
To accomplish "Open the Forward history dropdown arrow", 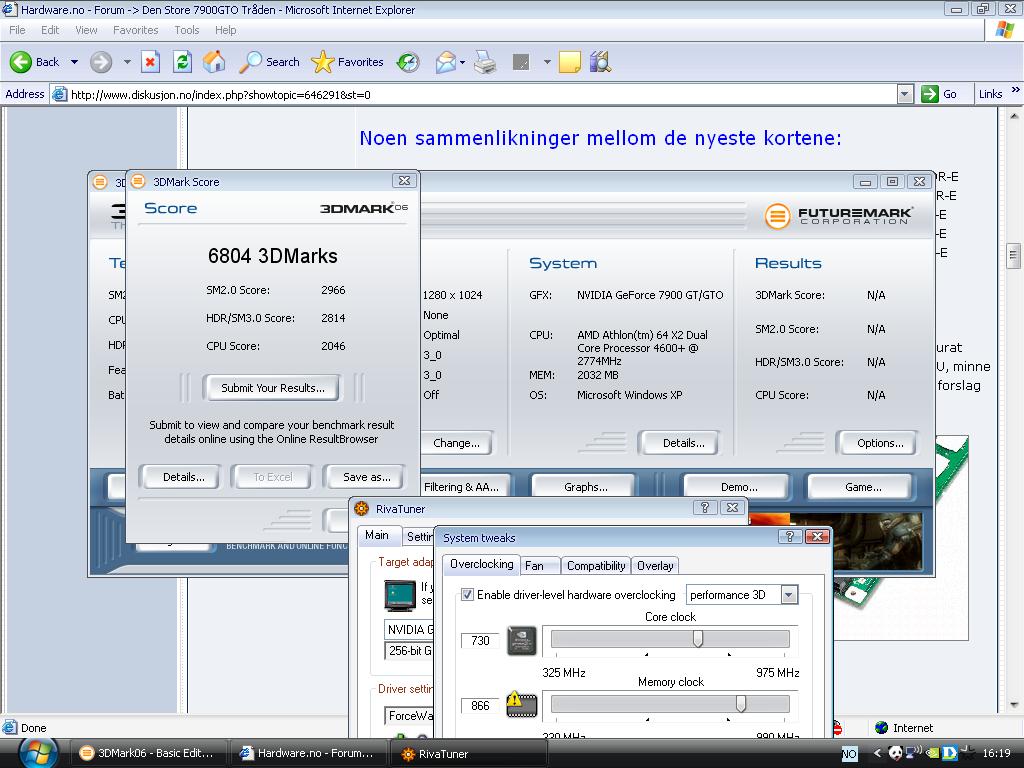I will pyautogui.click(x=127, y=62).
